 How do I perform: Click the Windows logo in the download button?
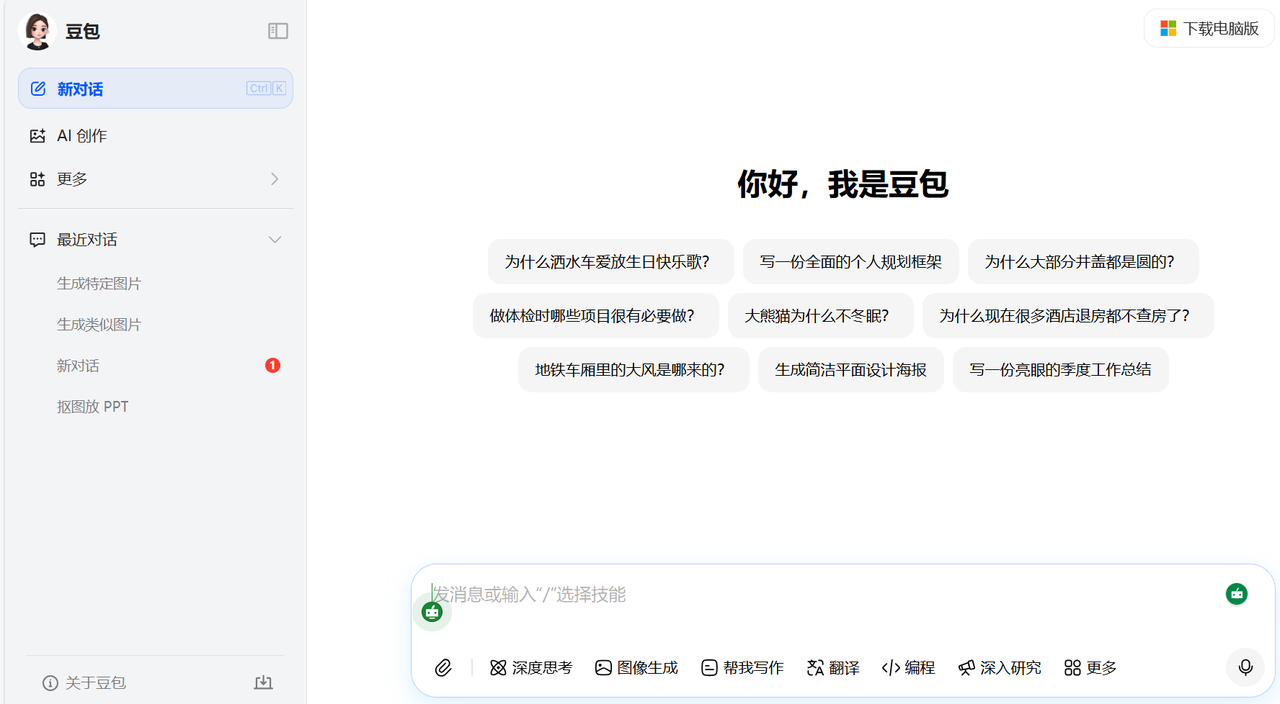[x=1168, y=29]
